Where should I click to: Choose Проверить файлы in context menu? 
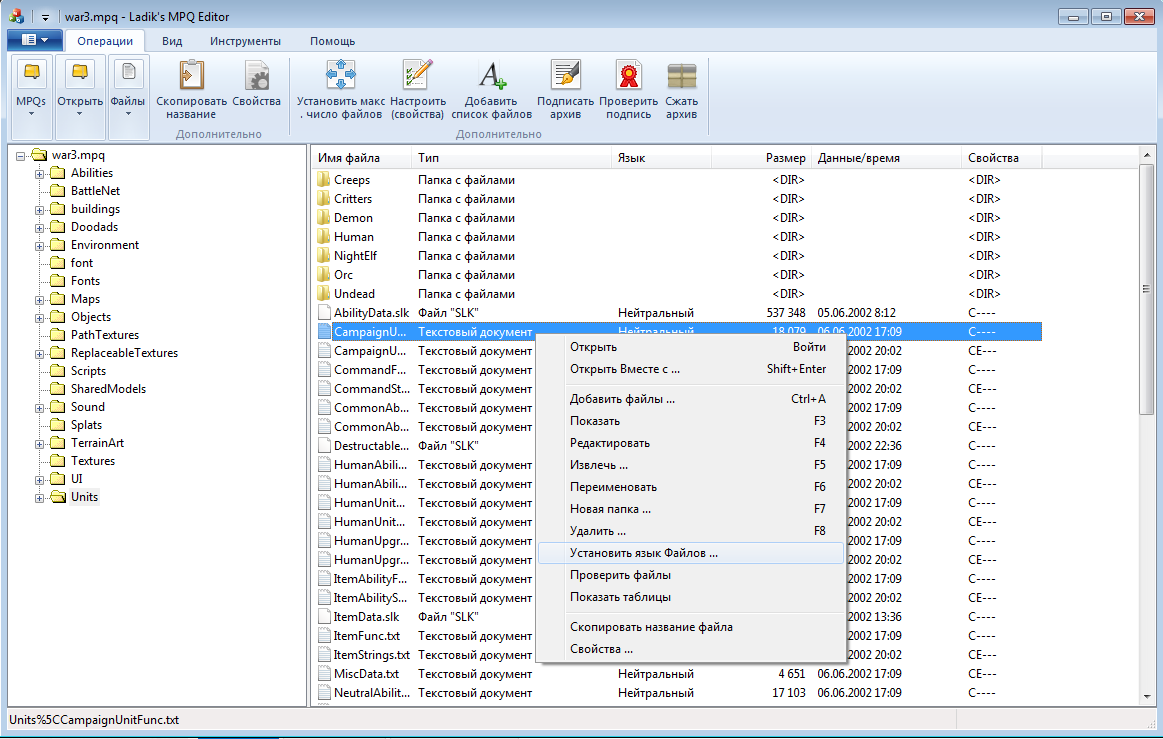tap(691, 575)
